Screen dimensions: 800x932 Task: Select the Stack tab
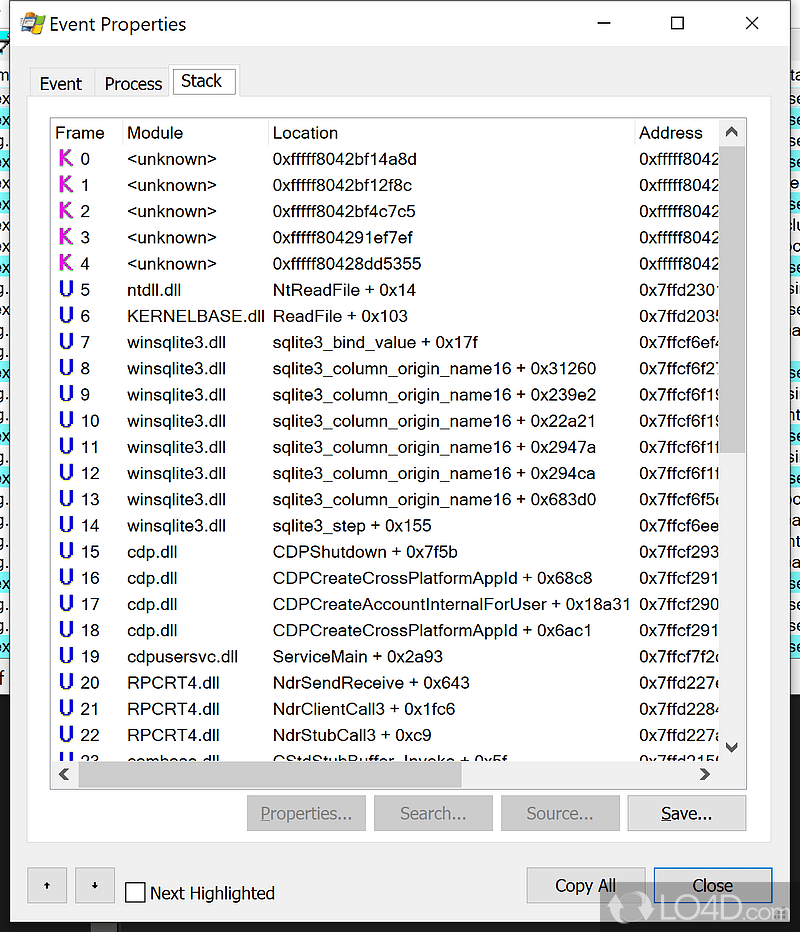click(202, 81)
